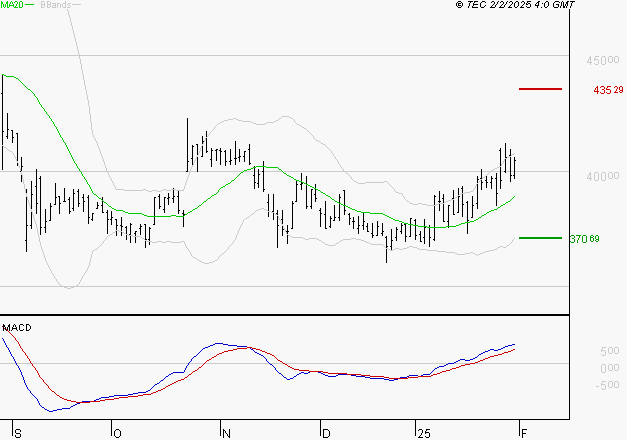Click the F month marker on time axis
The height and width of the screenshot is (440, 627).
[524, 433]
